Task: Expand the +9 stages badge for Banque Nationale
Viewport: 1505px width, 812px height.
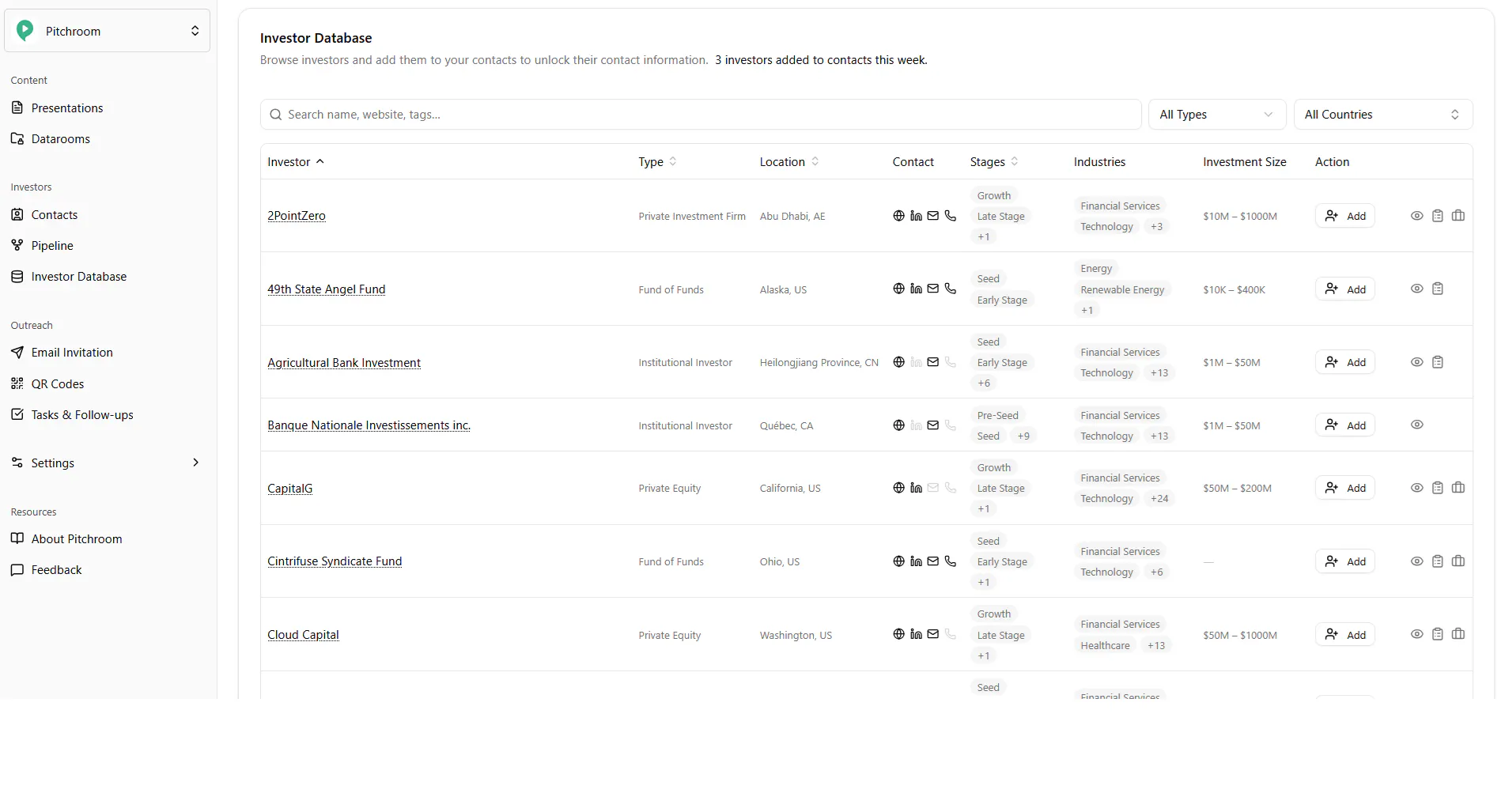Action: (1023, 436)
